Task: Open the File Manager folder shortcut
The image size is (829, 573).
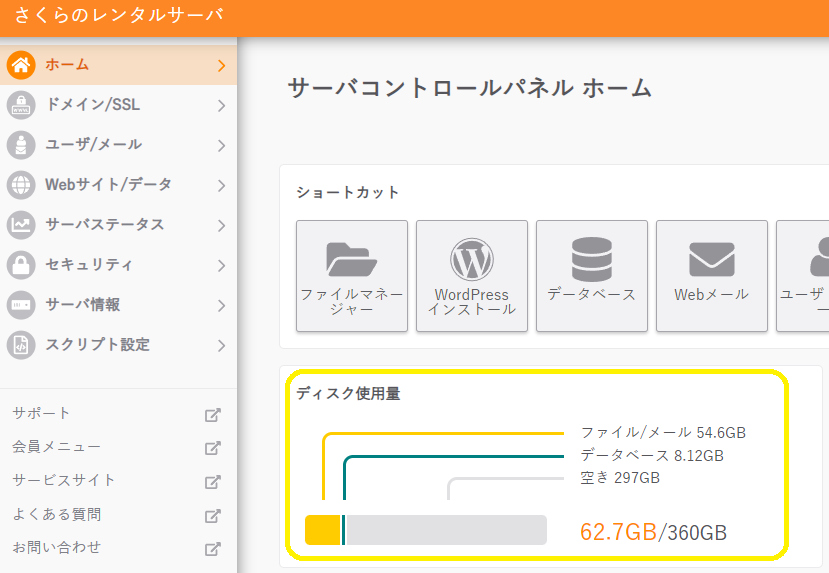Action: pyautogui.click(x=352, y=276)
